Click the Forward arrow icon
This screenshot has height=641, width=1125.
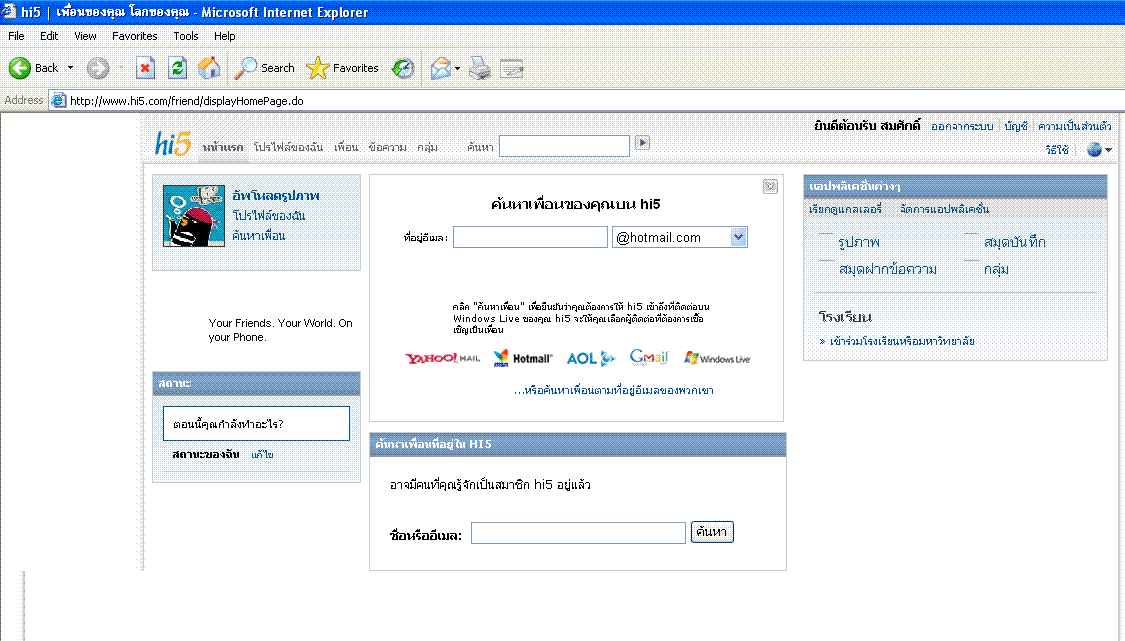[x=98, y=68]
